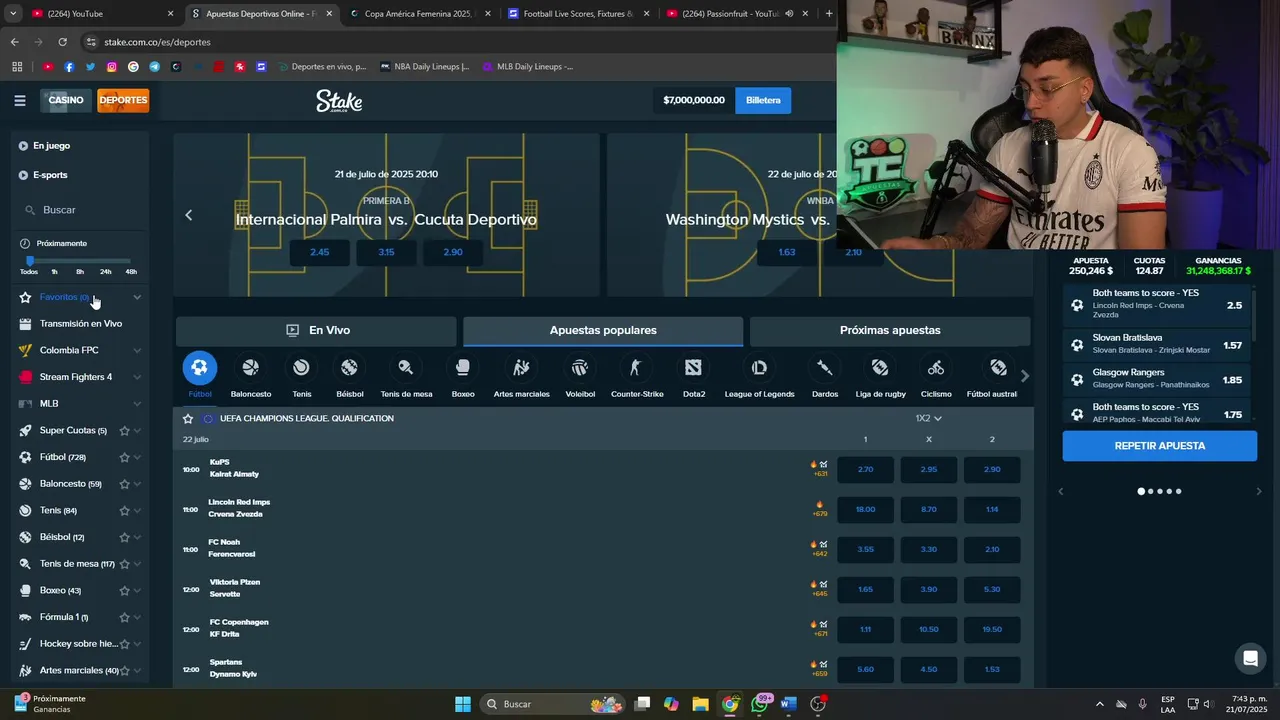1280x720 pixels.
Task: Select the Fútbol sport icon
Action: click(x=200, y=368)
